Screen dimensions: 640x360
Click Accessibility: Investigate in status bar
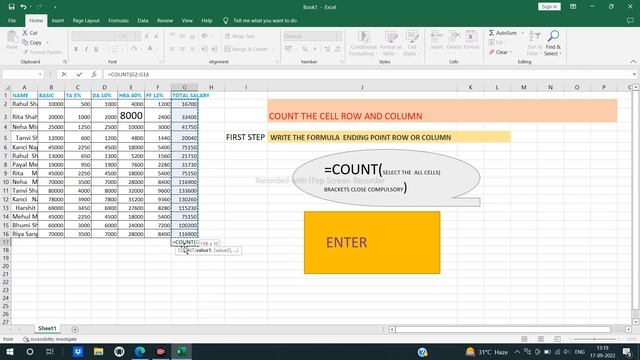[50, 339]
